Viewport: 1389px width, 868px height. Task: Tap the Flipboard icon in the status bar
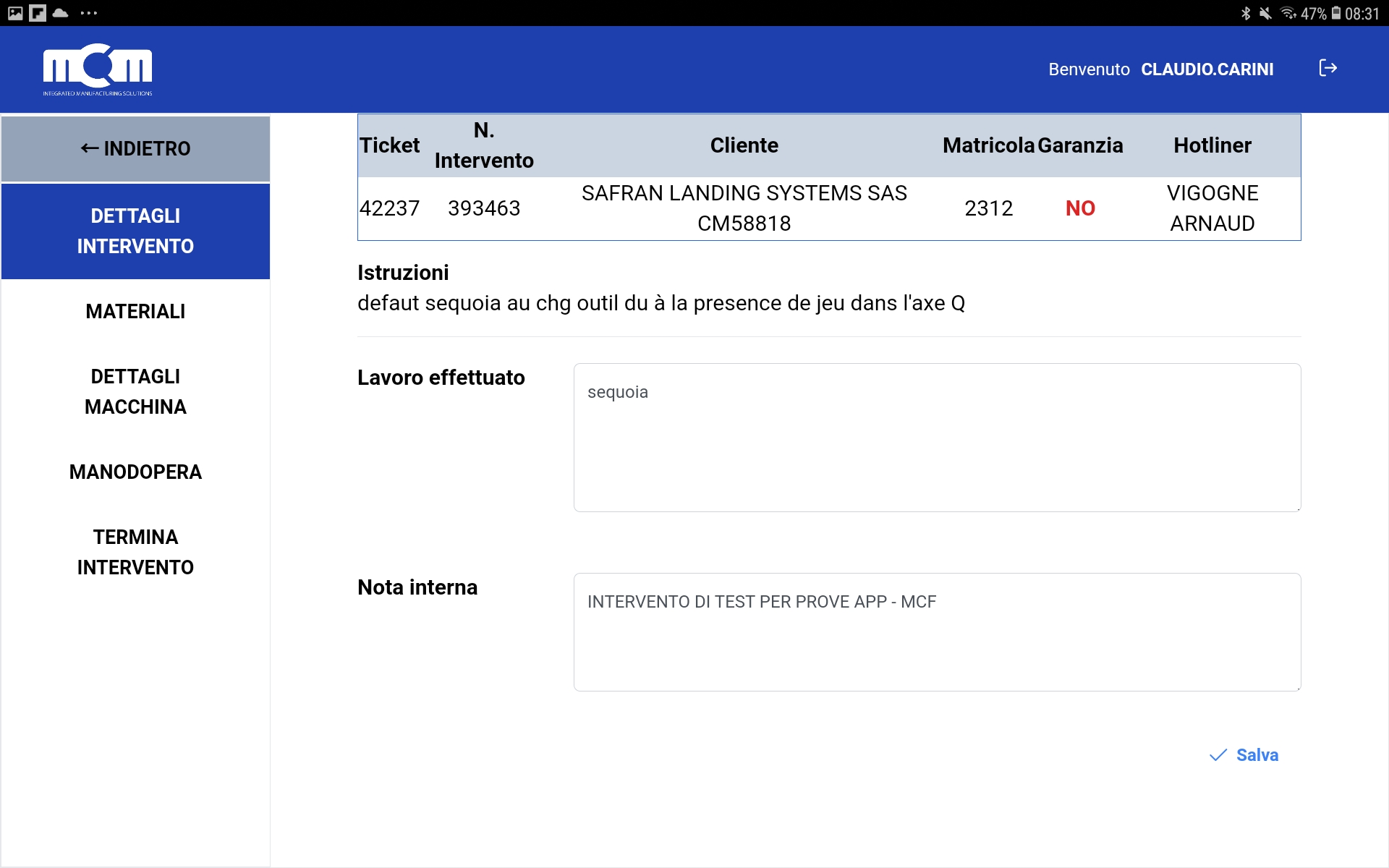pyautogui.click(x=38, y=13)
